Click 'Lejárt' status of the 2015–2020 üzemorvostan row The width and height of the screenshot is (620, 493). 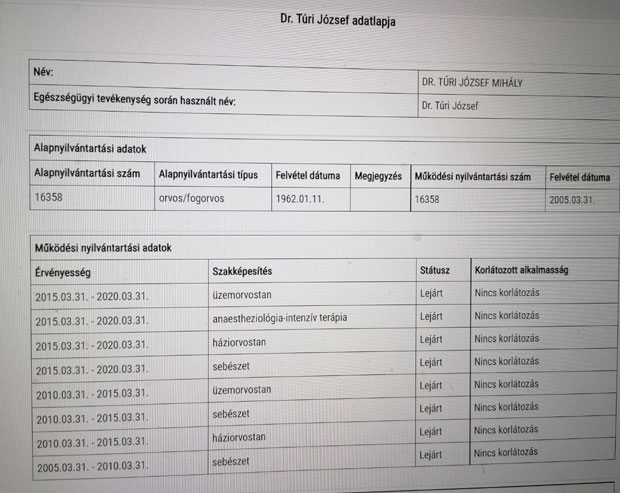tap(431, 293)
